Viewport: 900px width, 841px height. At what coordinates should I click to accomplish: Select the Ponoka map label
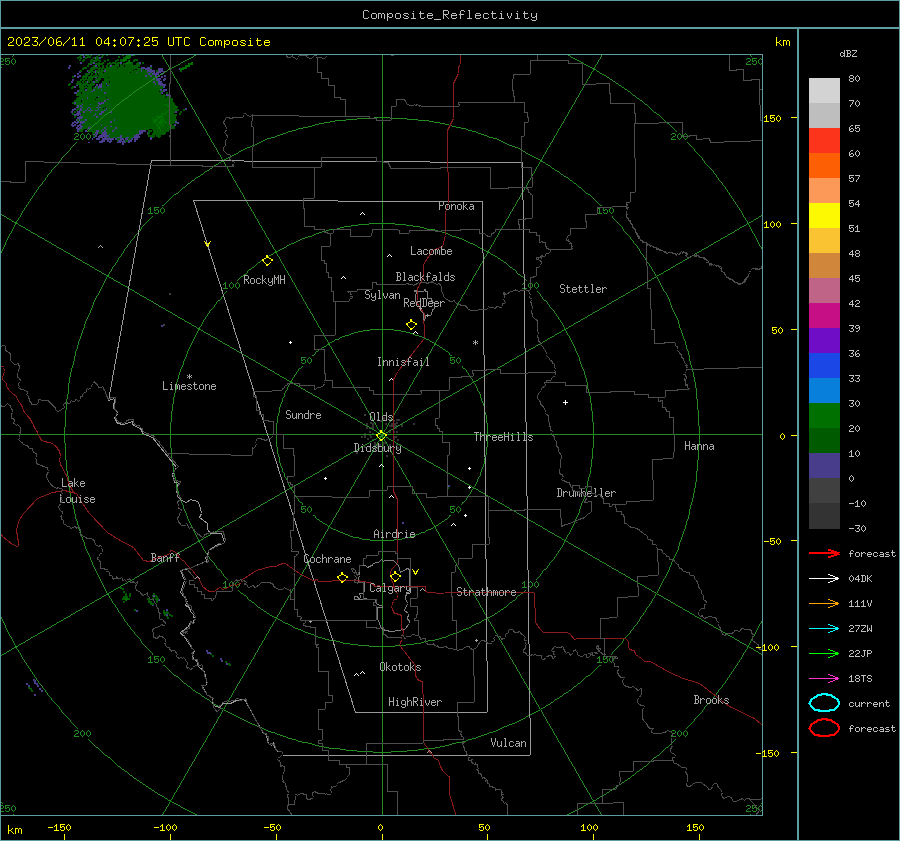[456, 206]
